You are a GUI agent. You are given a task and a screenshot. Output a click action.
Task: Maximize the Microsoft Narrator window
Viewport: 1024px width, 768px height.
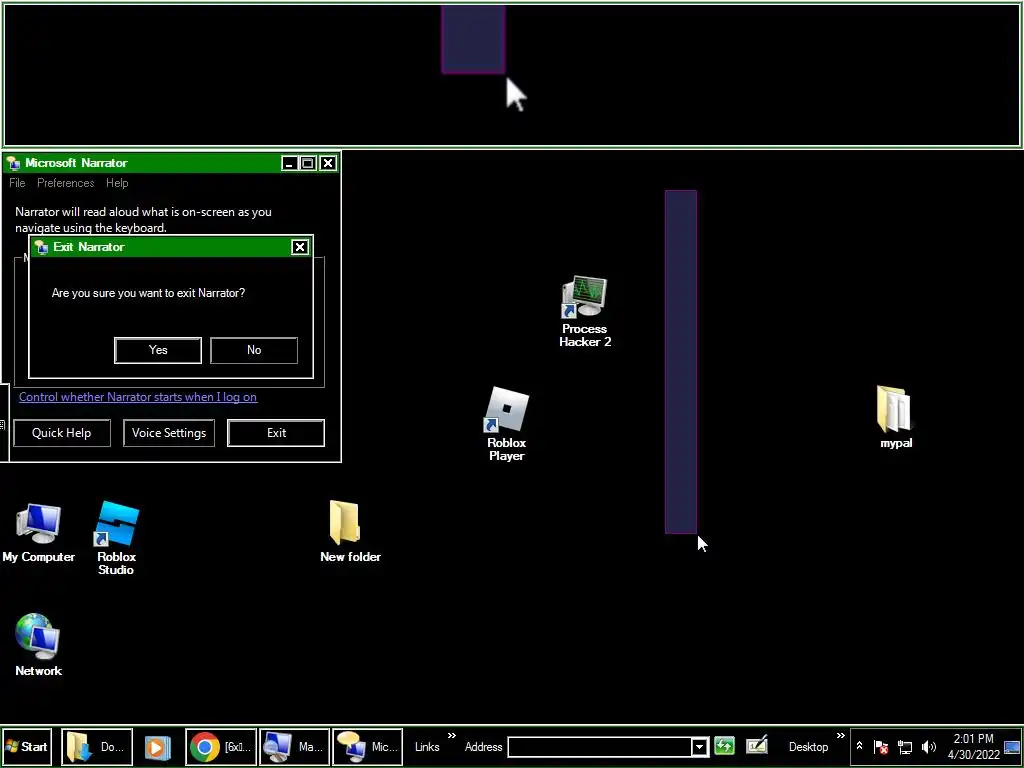tap(308, 163)
